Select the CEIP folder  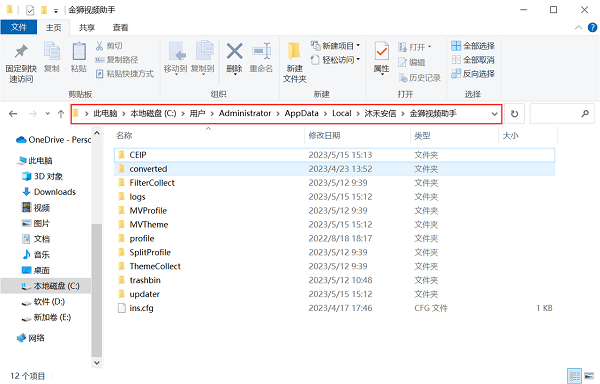pyautogui.click(x=334, y=155)
